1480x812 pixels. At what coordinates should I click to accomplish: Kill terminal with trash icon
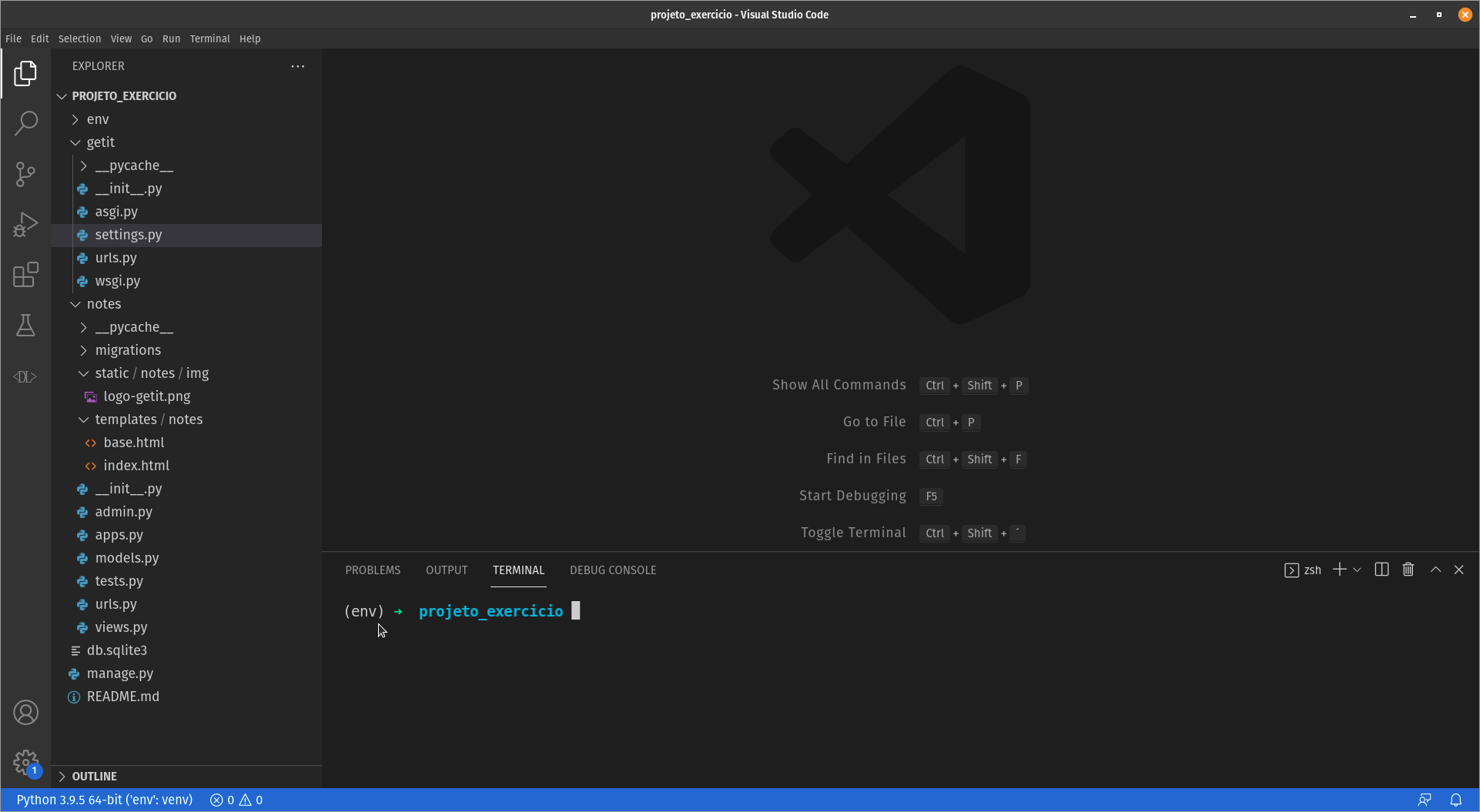[1408, 570]
